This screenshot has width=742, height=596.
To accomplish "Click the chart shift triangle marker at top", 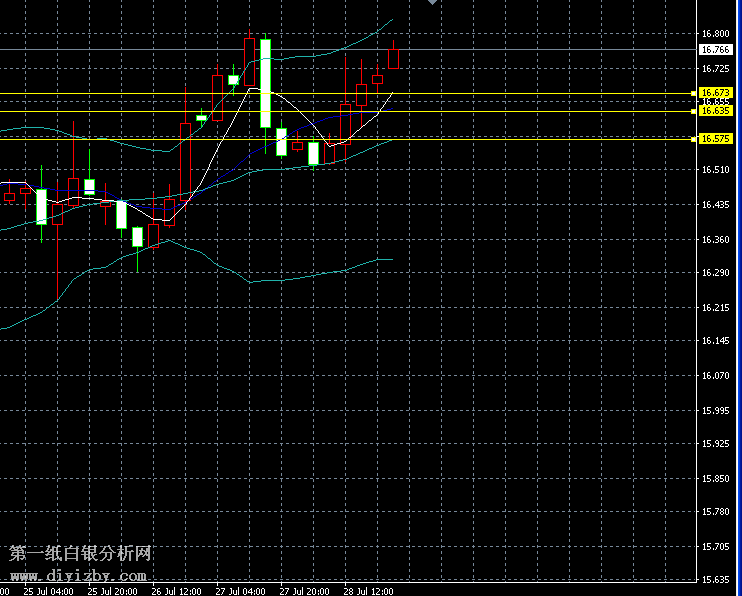I will (x=431, y=3).
